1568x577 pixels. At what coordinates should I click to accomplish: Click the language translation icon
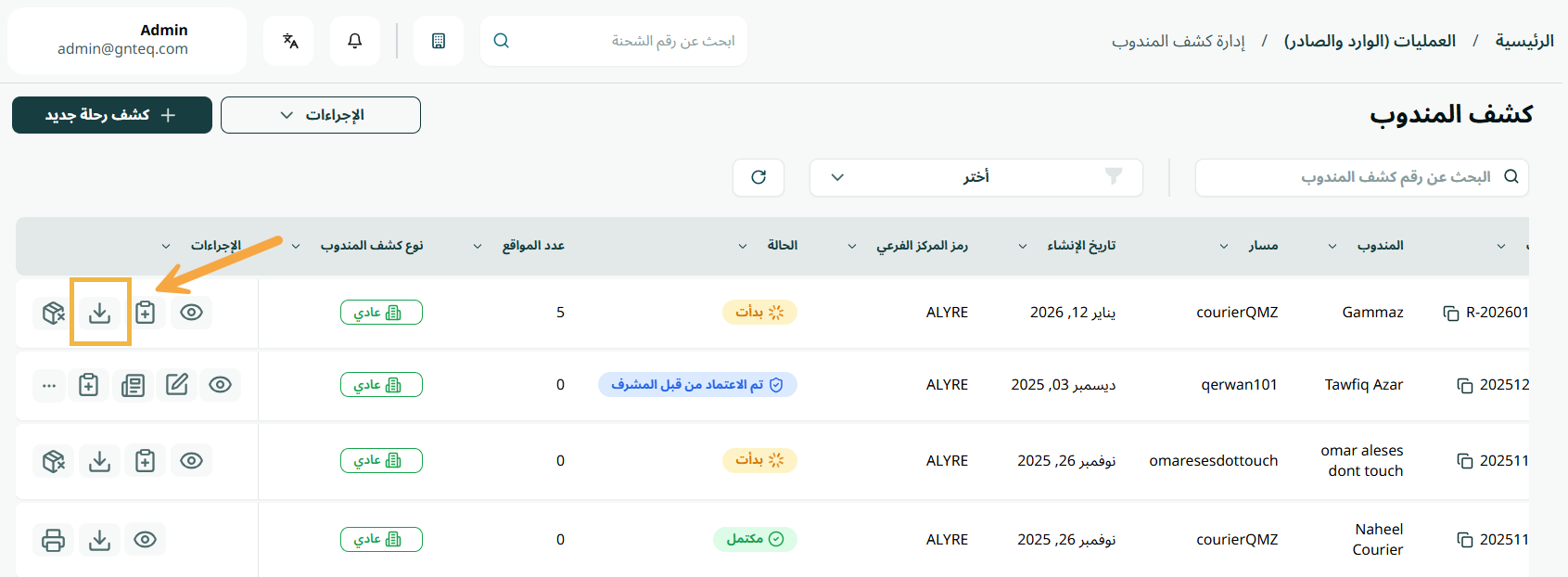[289, 41]
